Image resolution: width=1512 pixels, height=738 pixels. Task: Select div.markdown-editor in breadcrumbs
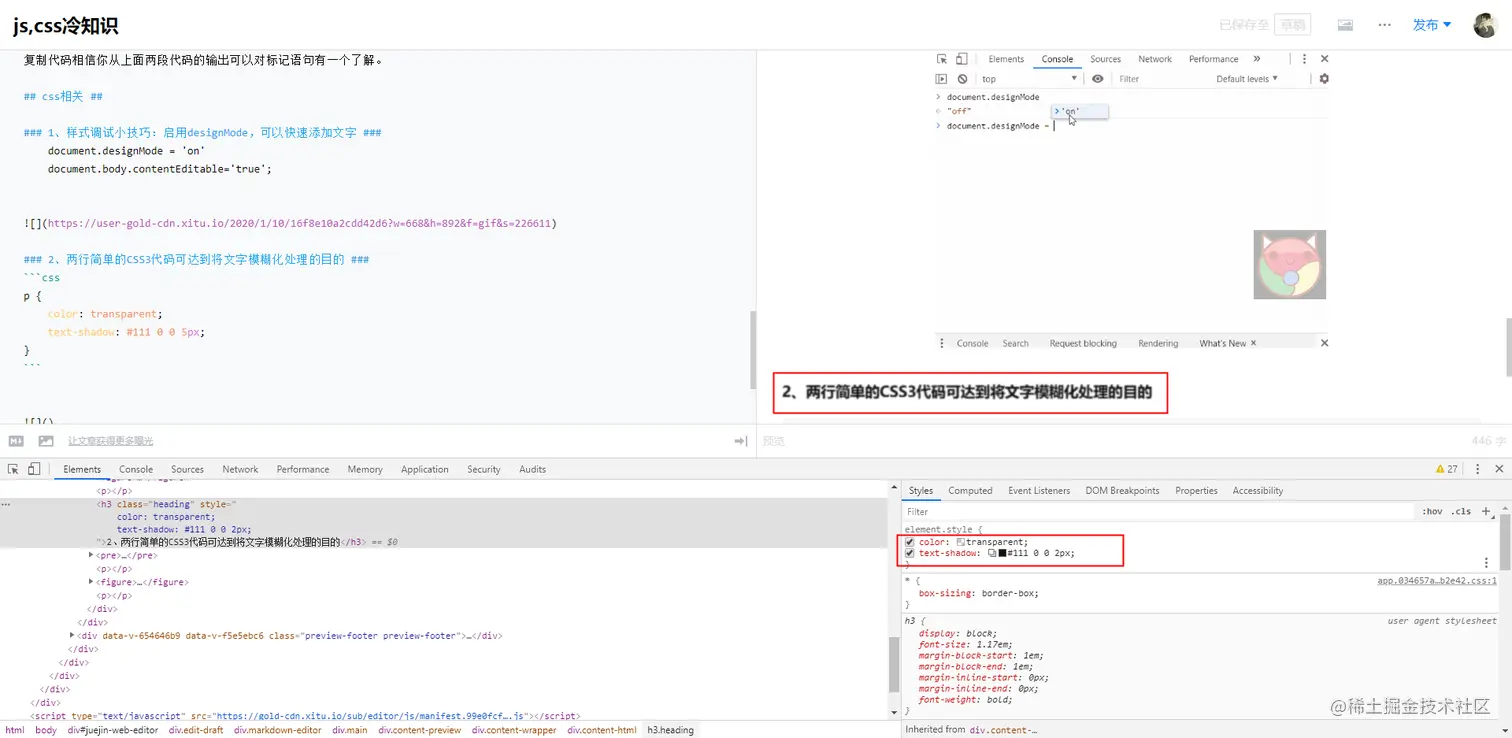pyautogui.click(x=278, y=730)
